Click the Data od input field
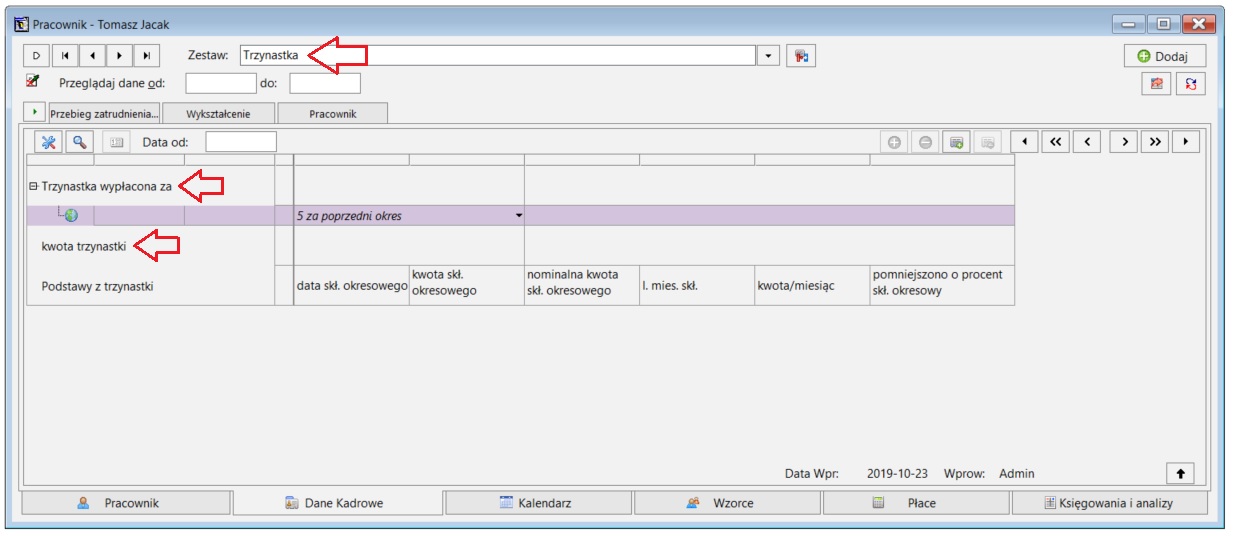 [x=241, y=142]
